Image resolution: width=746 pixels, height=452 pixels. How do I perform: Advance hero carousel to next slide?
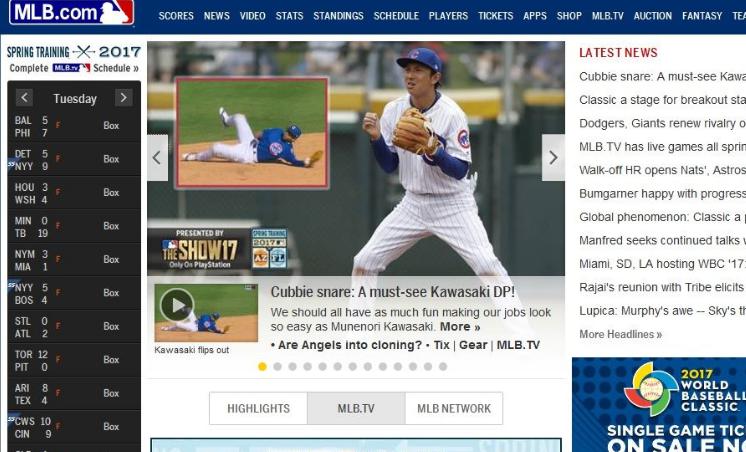point(553,157)
